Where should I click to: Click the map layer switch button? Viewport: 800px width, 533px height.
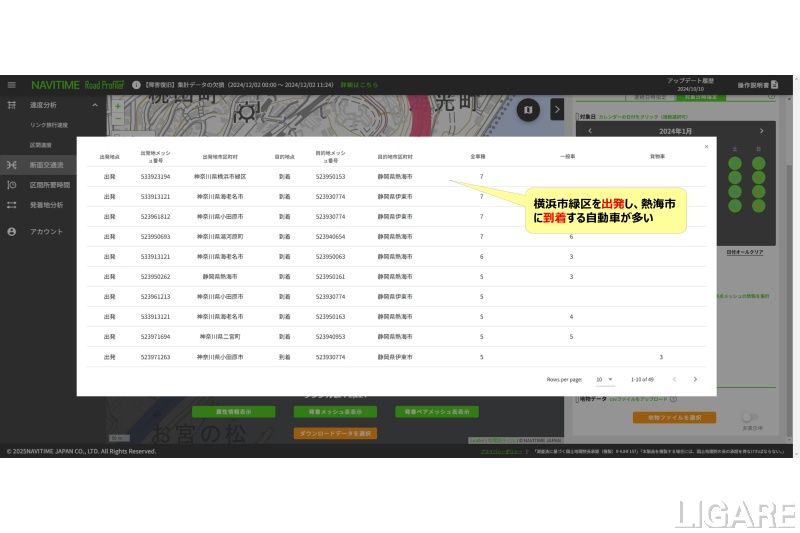[x=530, y=109]
